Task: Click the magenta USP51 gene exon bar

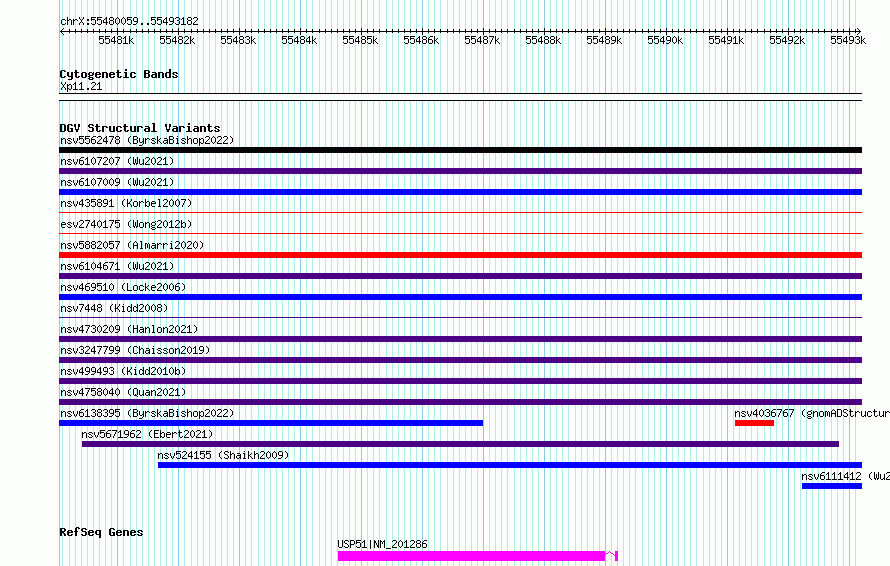Action: coord(471,556)
